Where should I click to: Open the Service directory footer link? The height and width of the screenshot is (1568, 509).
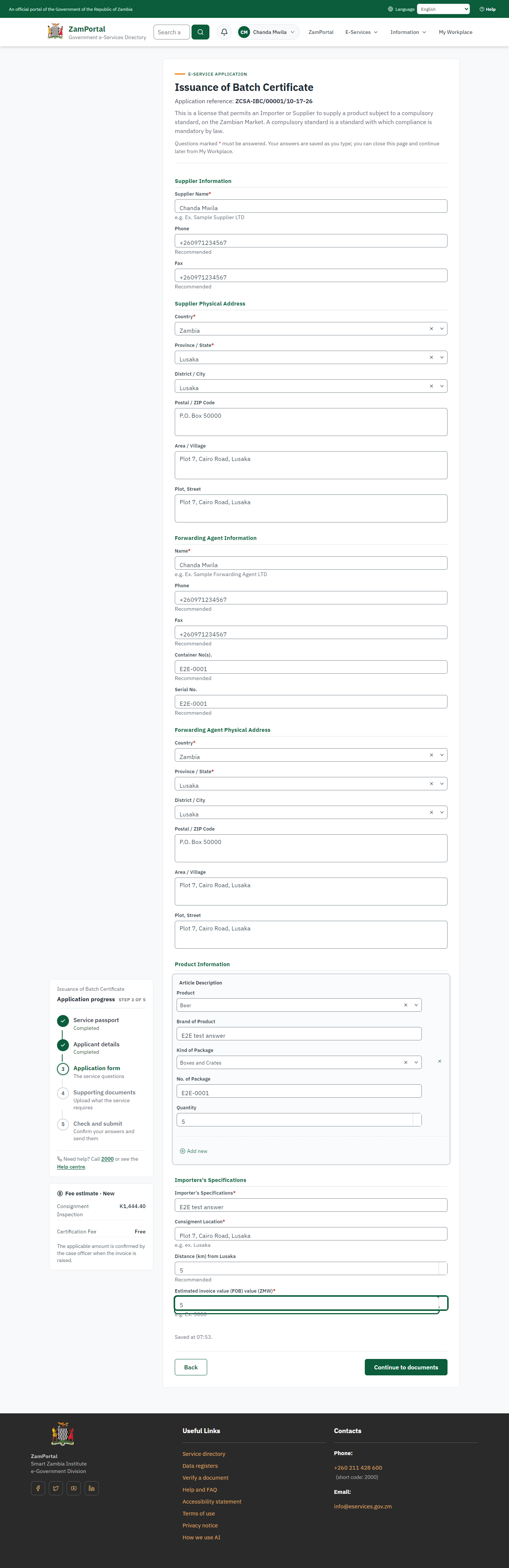click(204, 1454)
